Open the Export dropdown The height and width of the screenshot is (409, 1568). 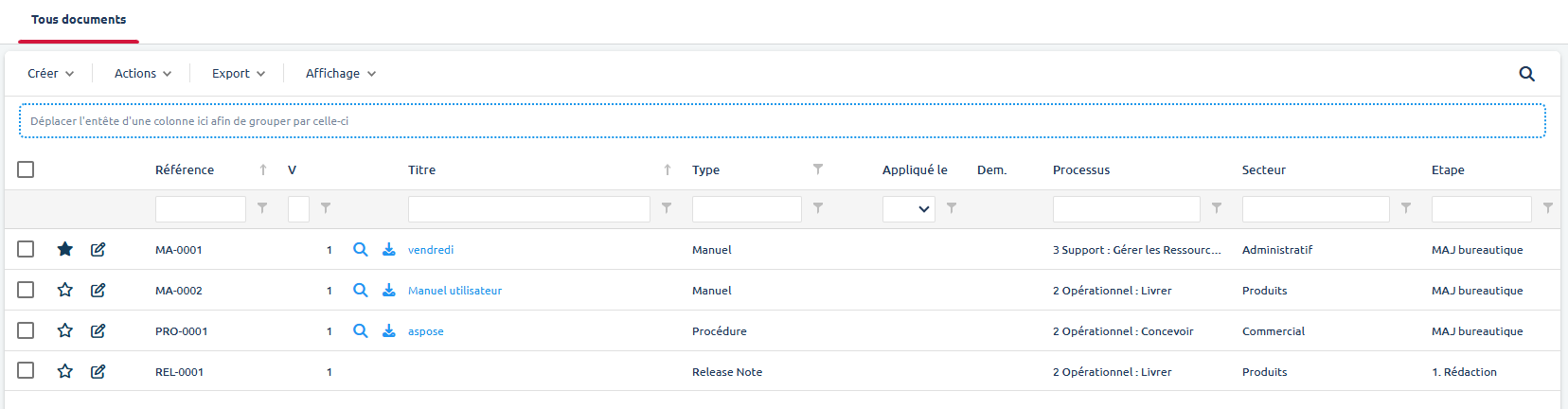[x=239, y=74]
